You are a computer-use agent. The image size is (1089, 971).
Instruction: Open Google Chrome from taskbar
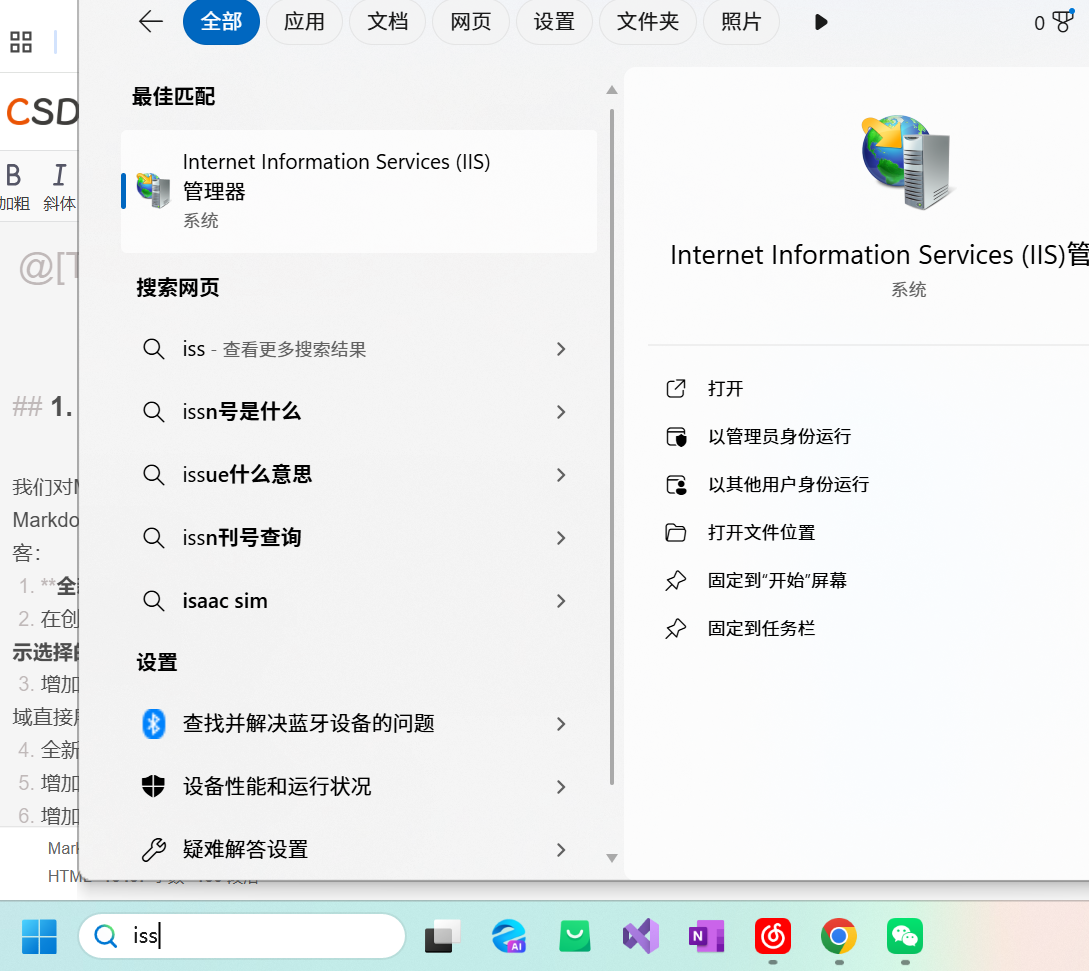pos(839,936)
